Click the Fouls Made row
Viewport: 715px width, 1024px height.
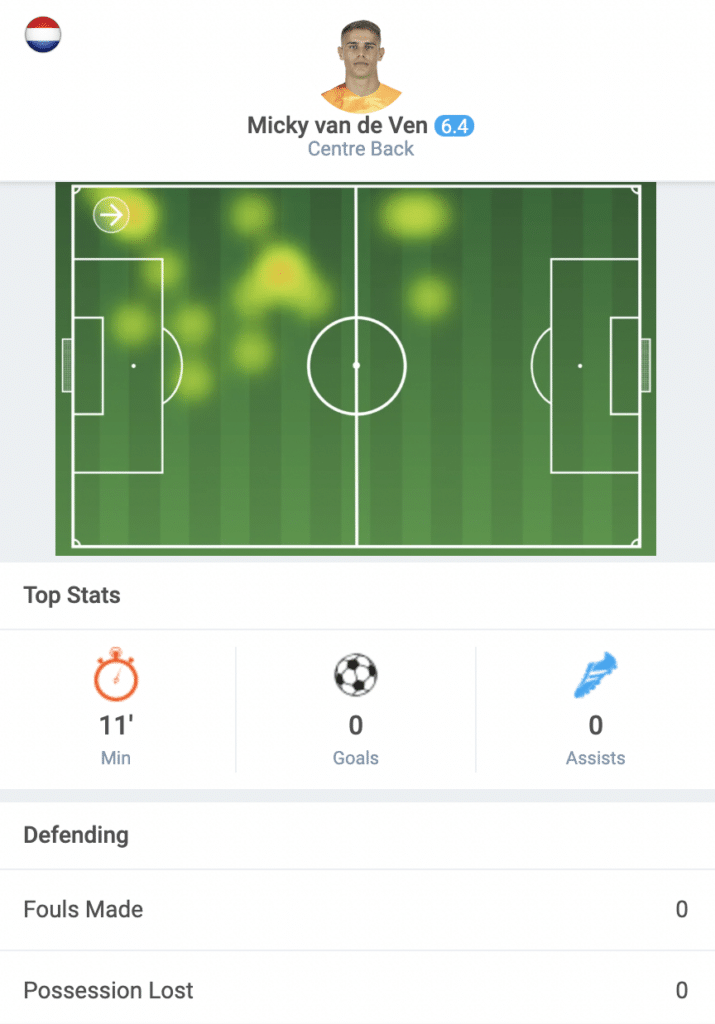click(357, 909)
